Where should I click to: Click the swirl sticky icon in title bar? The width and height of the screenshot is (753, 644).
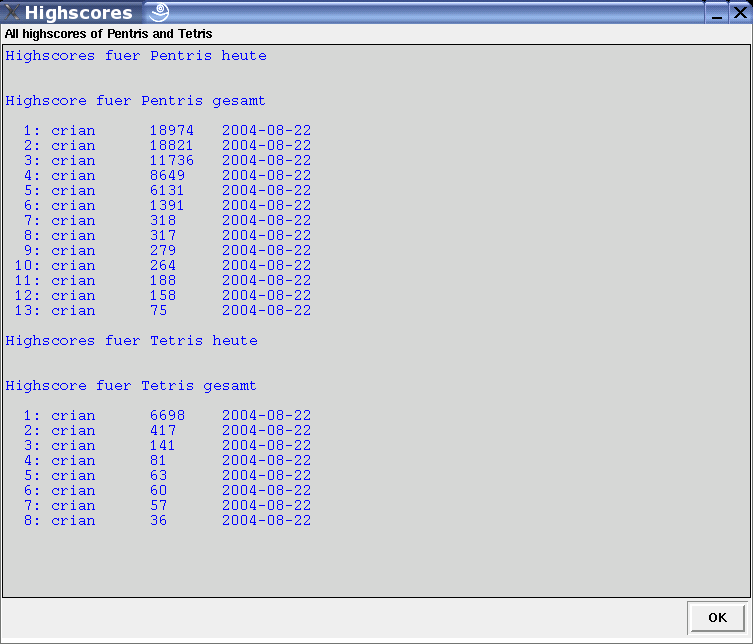click(159, 12)
